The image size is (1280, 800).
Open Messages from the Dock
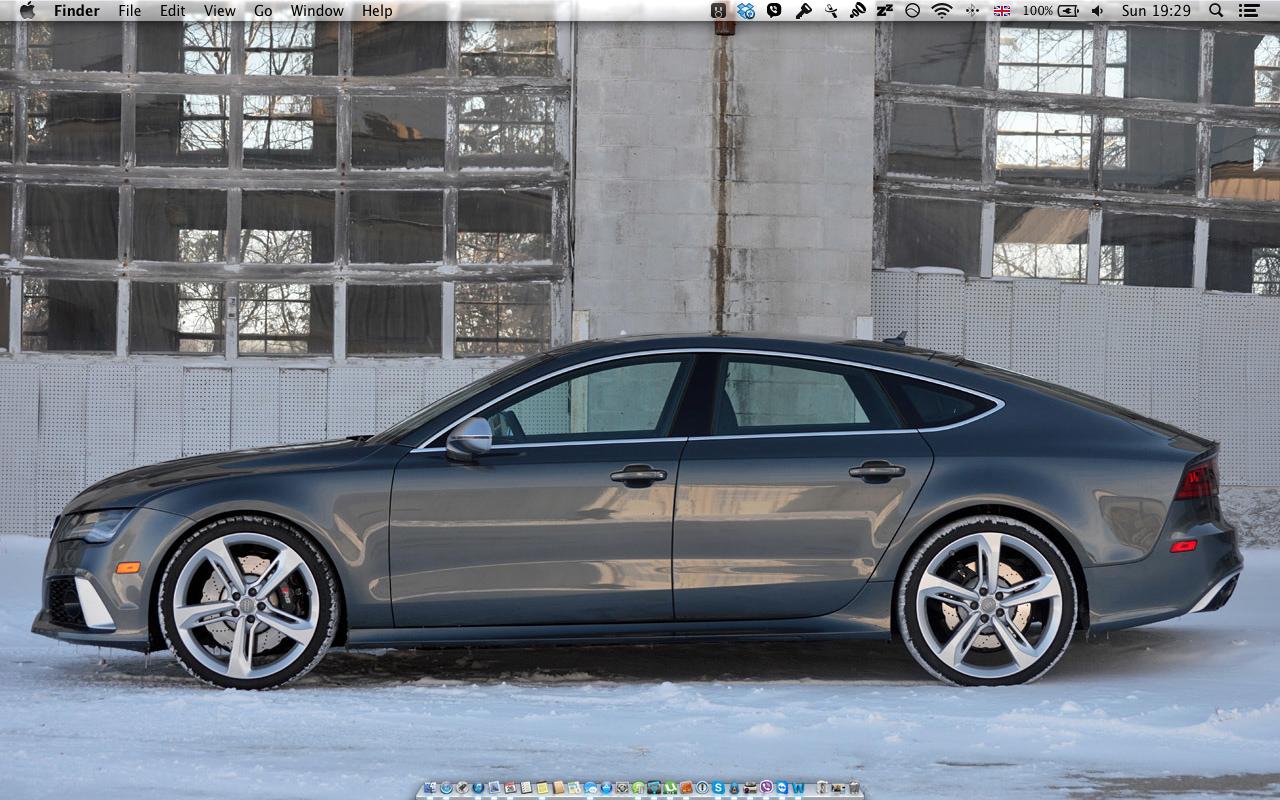(x=590, y=788)
